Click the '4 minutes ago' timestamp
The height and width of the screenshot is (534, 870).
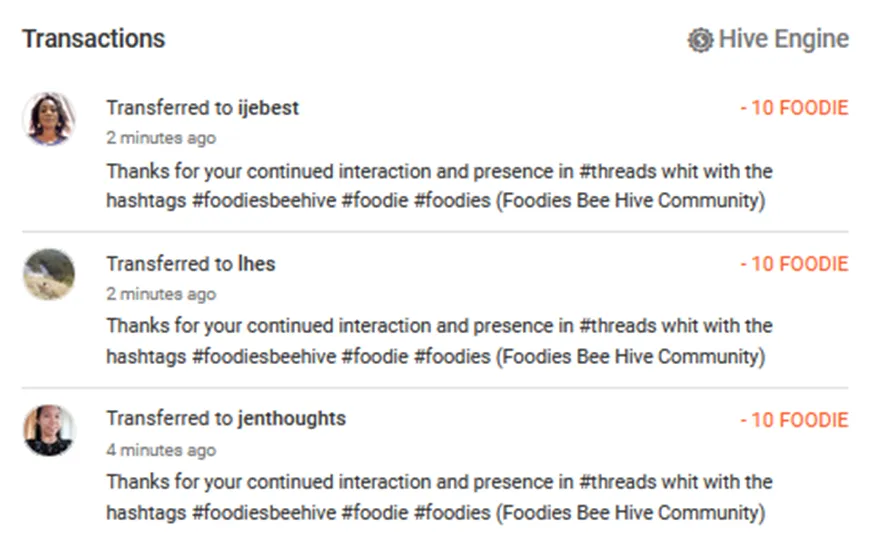[x=161, y=450]
